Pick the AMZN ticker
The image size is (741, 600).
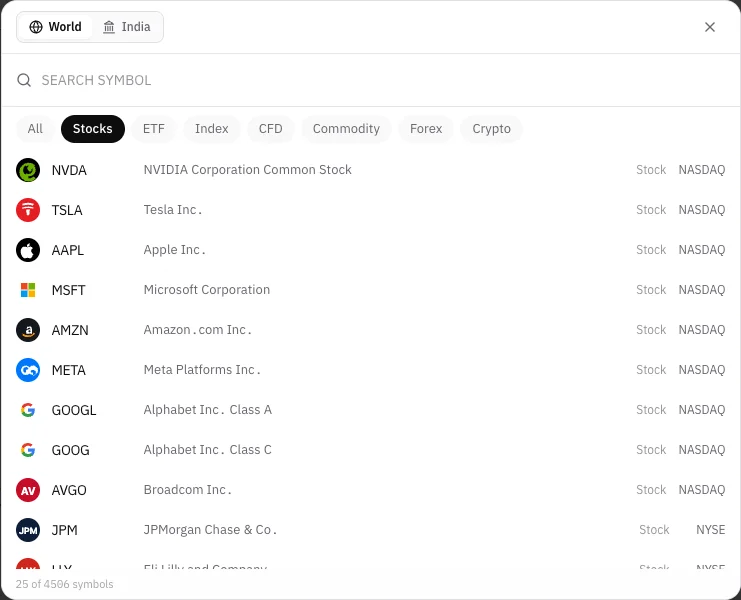[x=70, y=330]
